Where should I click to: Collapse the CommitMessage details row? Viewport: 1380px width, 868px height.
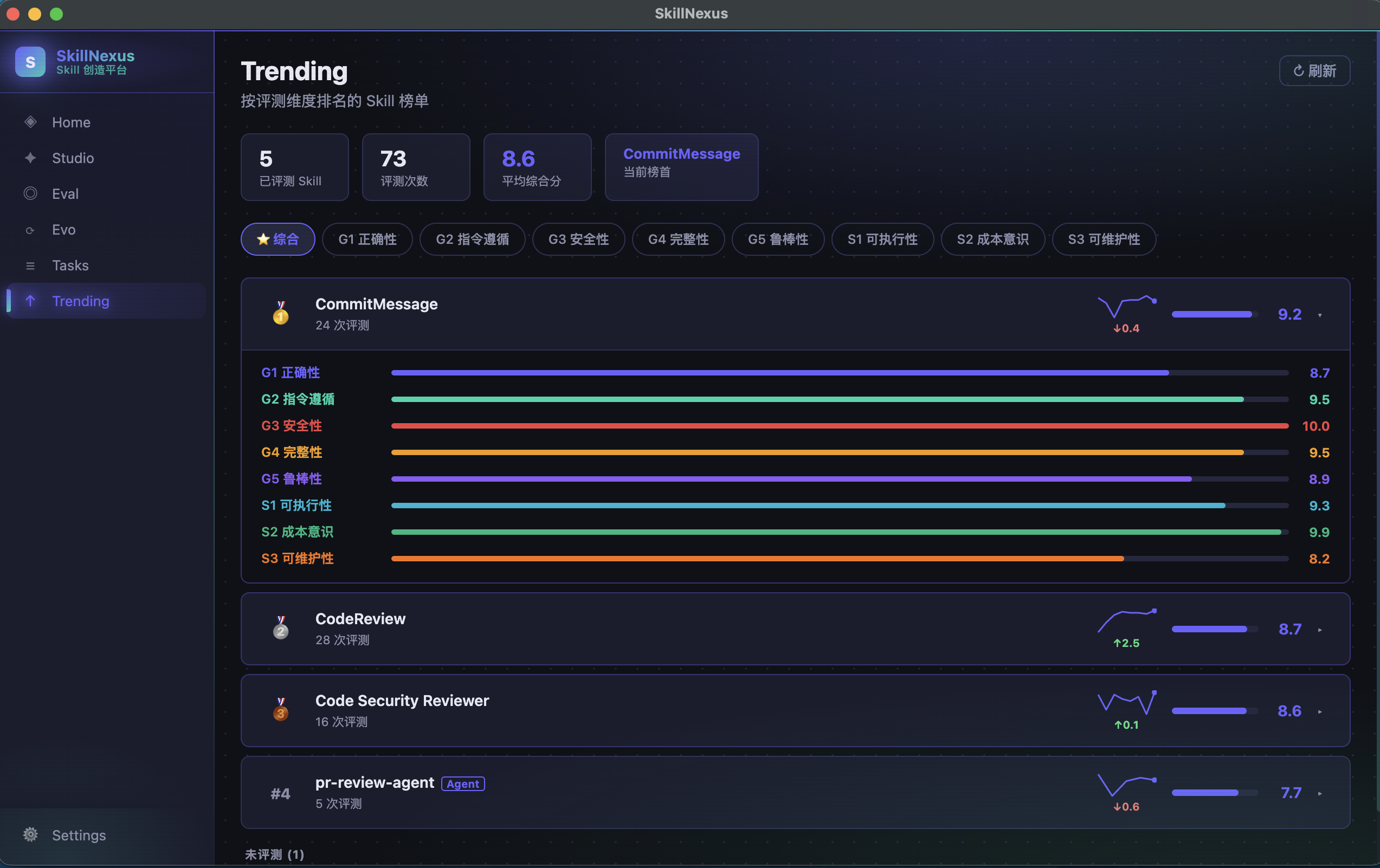click(x=1320, y=315)
